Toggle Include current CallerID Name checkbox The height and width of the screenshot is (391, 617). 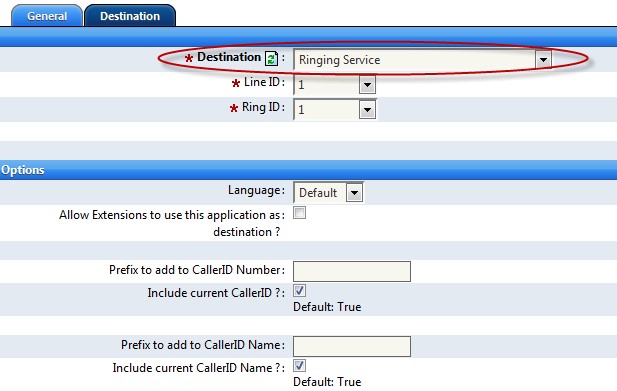(299, 365)
